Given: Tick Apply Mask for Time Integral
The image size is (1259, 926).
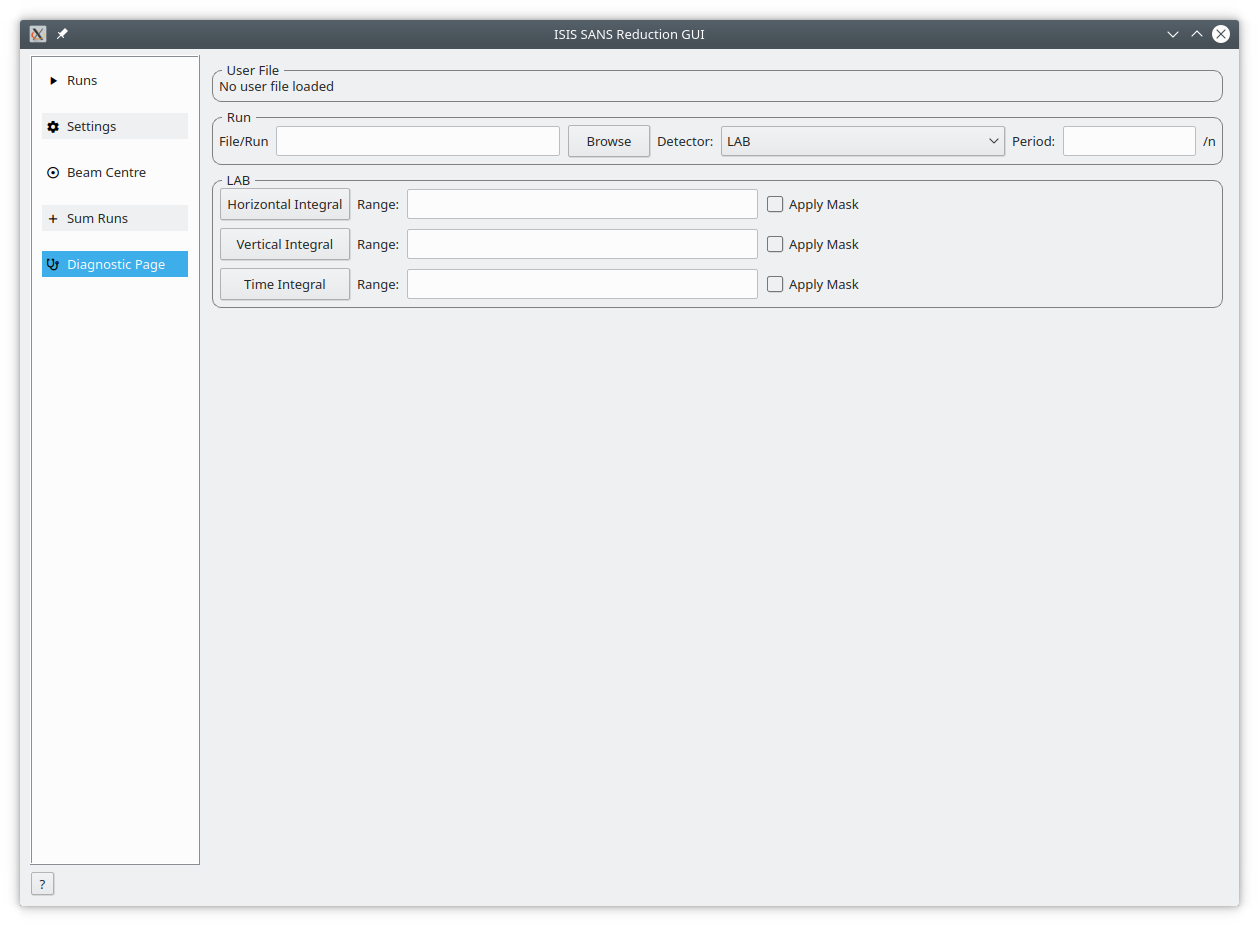Looking at the screenshot, I should pos(775,284).
